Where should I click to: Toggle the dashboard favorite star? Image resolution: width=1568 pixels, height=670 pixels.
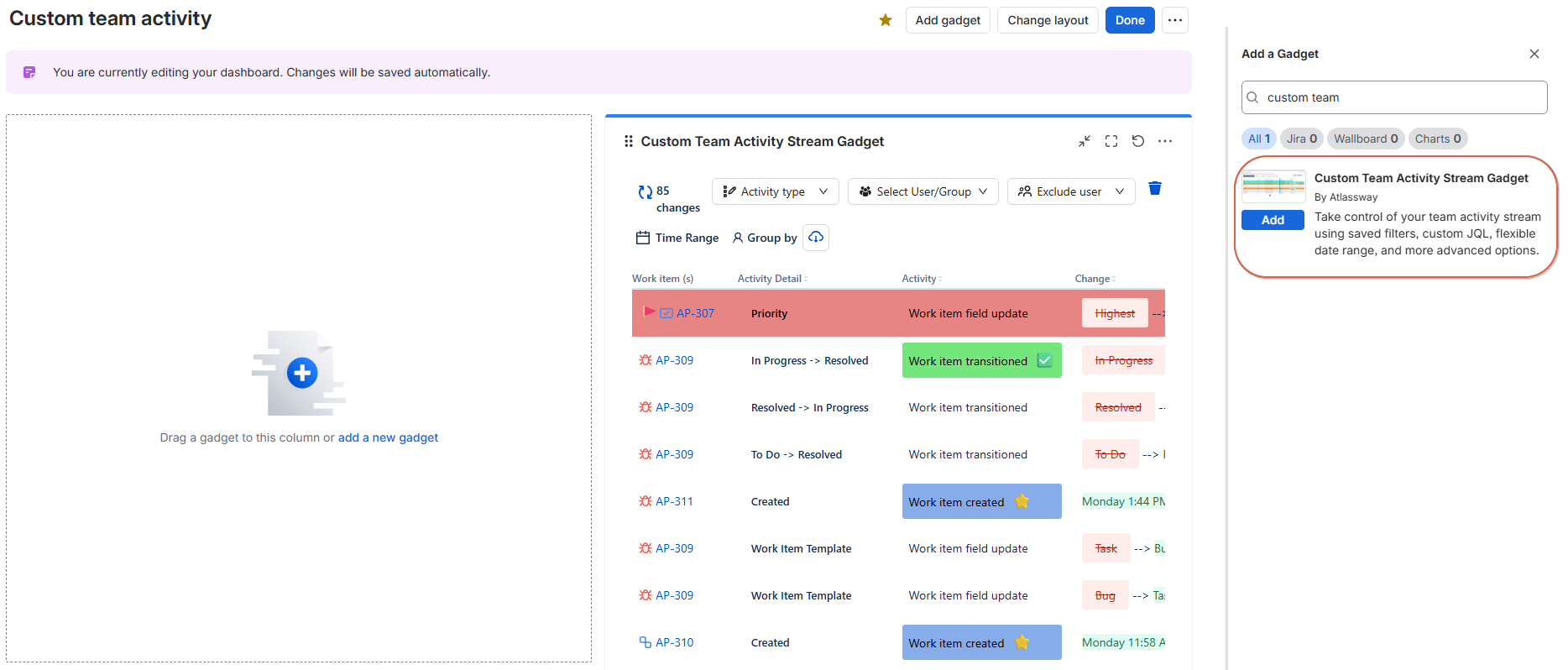886,20
